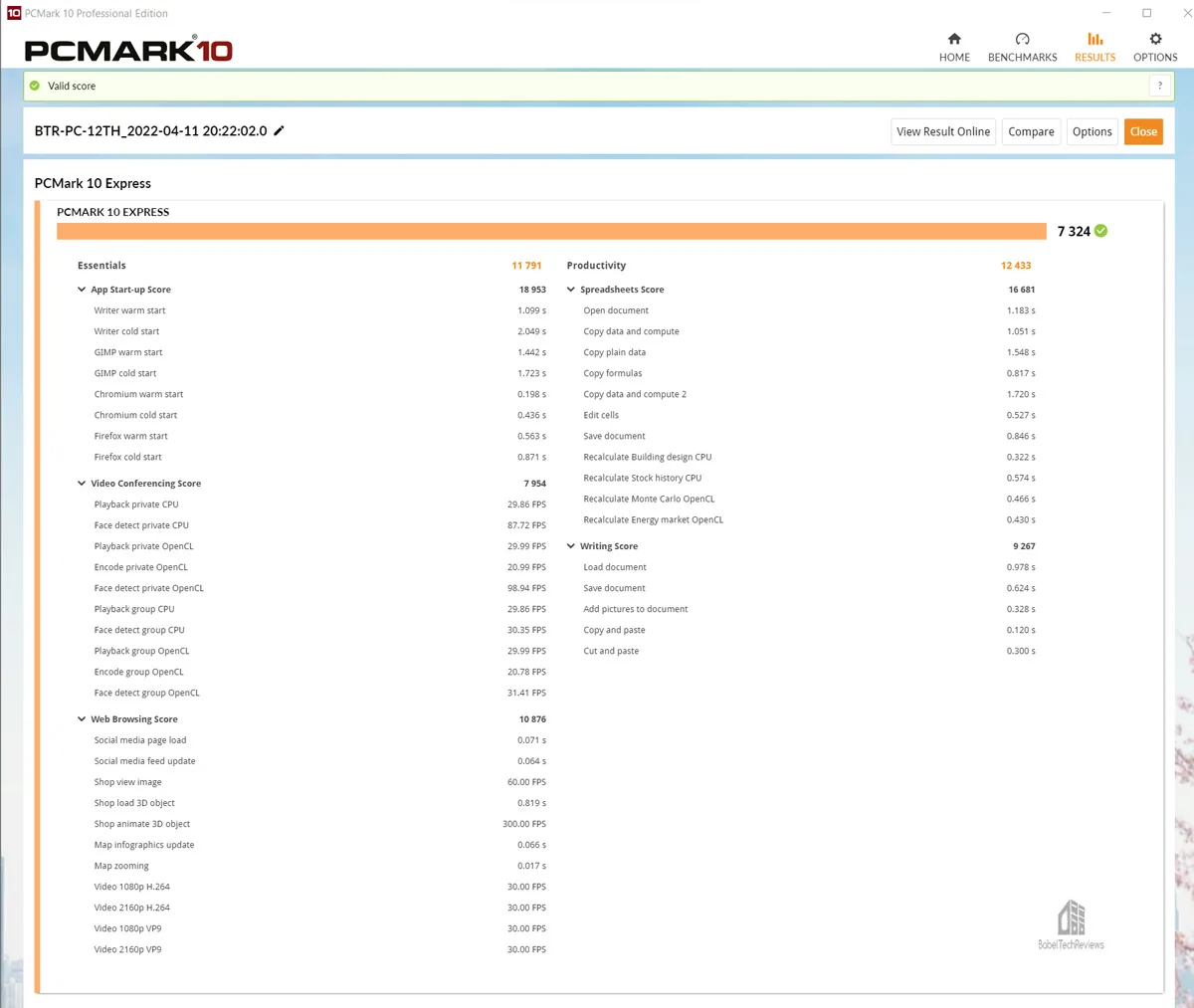
Task: Select the Open document row
Action: coord(809,310)
